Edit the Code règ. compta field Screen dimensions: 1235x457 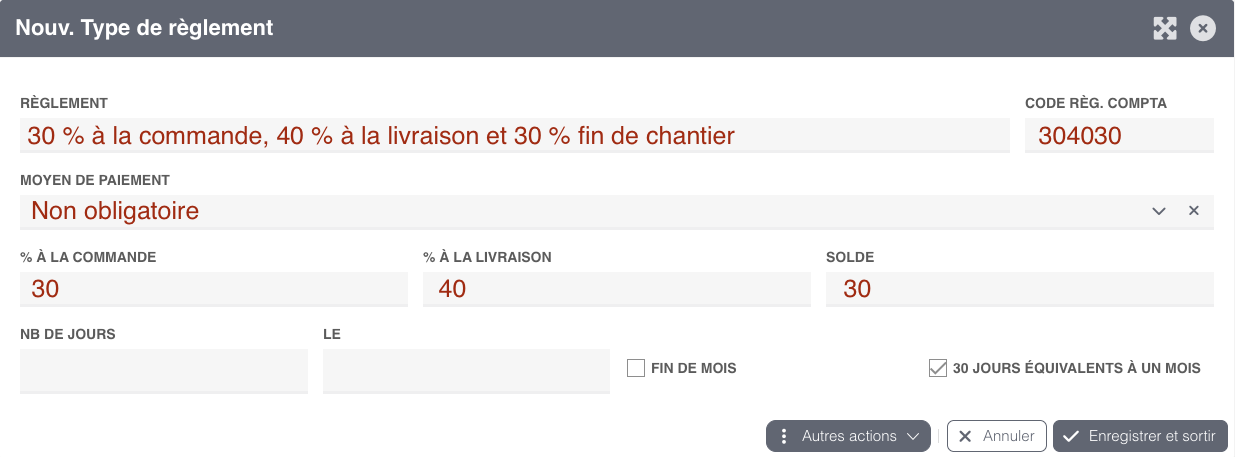point(1119,135)
